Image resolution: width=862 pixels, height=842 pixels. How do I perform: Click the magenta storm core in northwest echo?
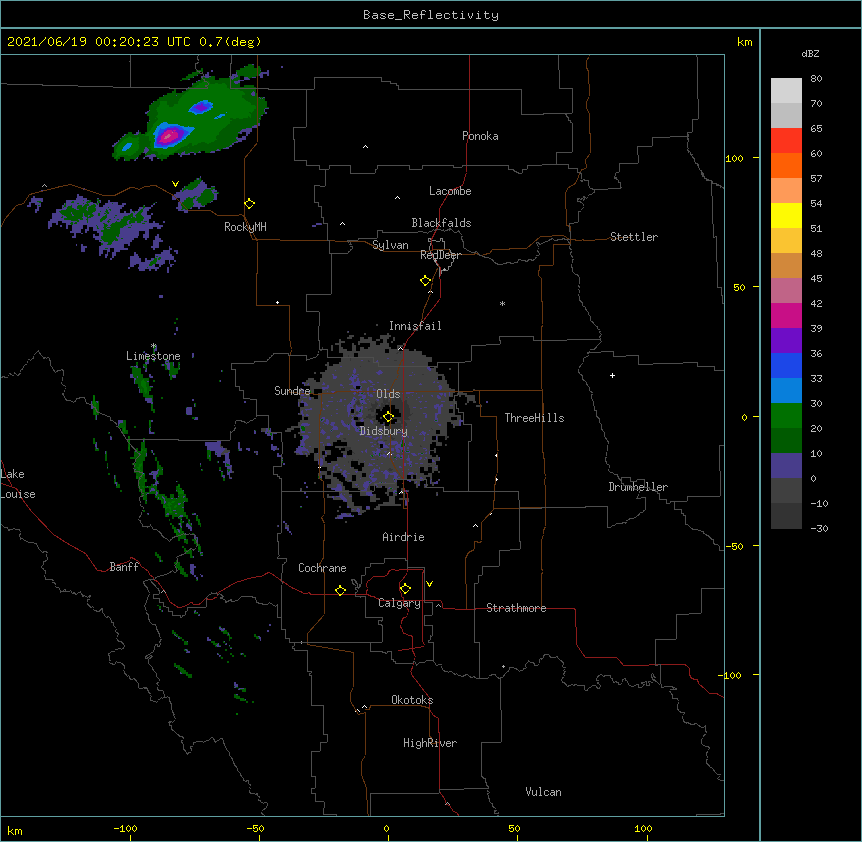pyautogui.click(x=169, y=135)
